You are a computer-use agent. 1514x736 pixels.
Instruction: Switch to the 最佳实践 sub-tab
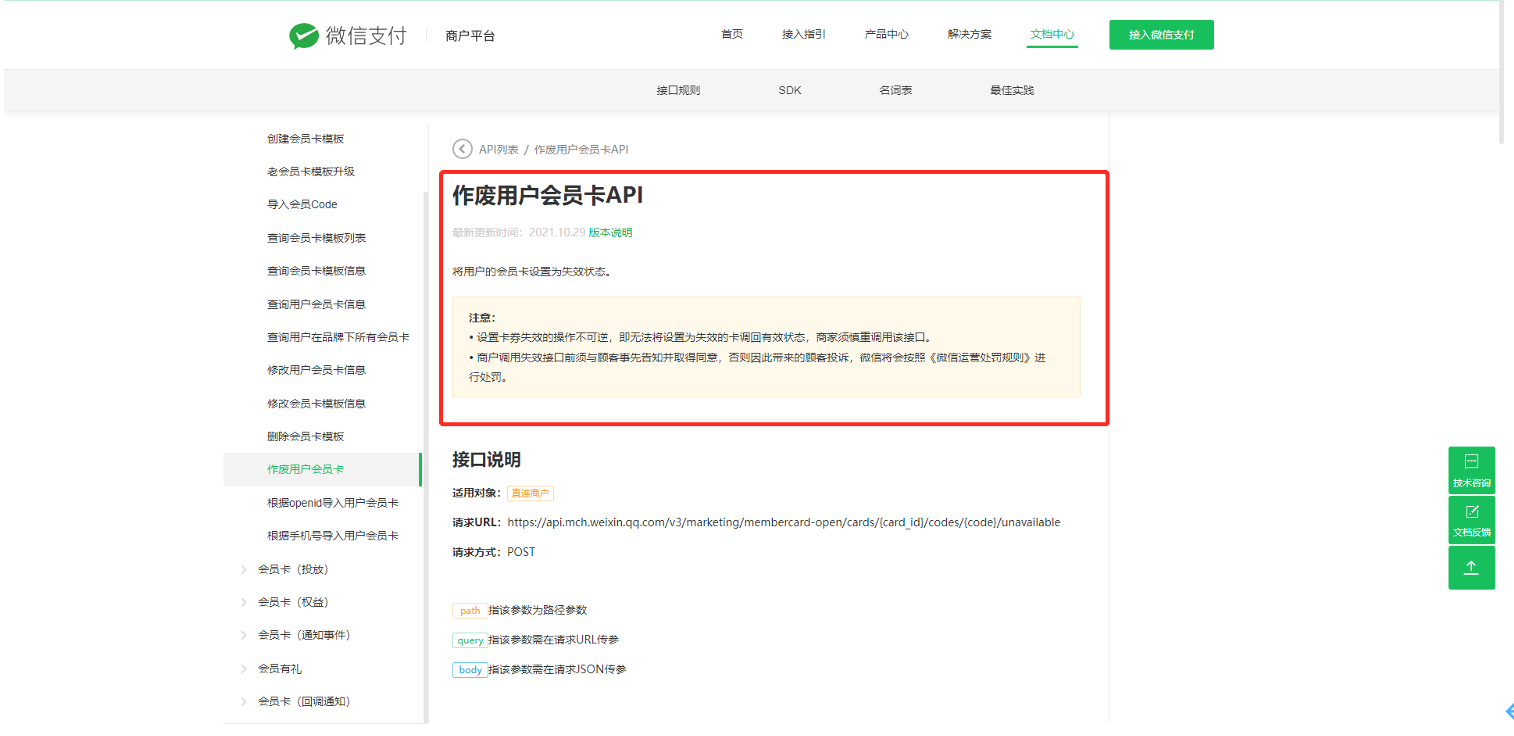pyautogui.click(x=1012, y=90)
